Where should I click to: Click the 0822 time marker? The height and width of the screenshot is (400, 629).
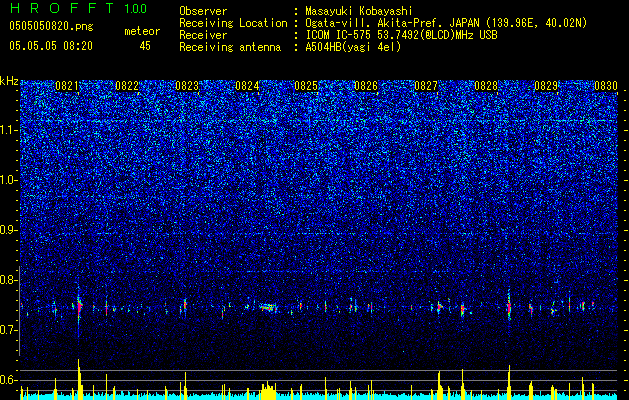pyautogui.click(x=127, y=86)
